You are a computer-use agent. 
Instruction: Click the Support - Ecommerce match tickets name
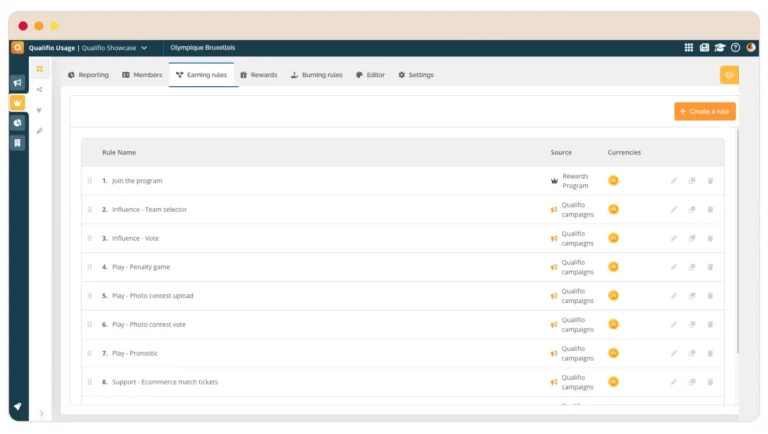tap(165, 382)
